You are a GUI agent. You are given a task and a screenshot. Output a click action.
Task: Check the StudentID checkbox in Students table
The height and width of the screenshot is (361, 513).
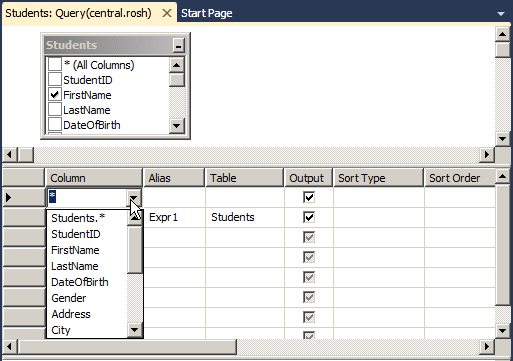click(55, 80)
